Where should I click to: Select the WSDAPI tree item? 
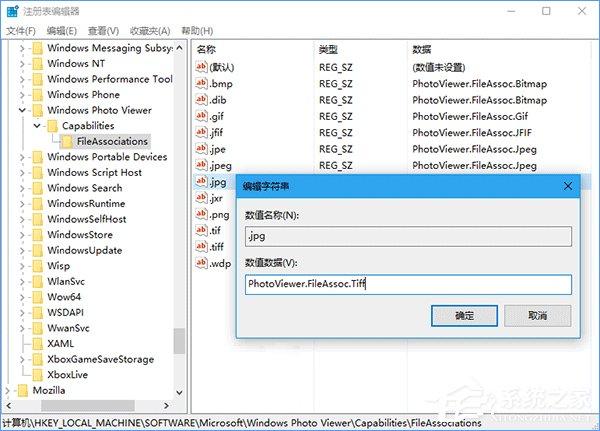tap(65, 313)
